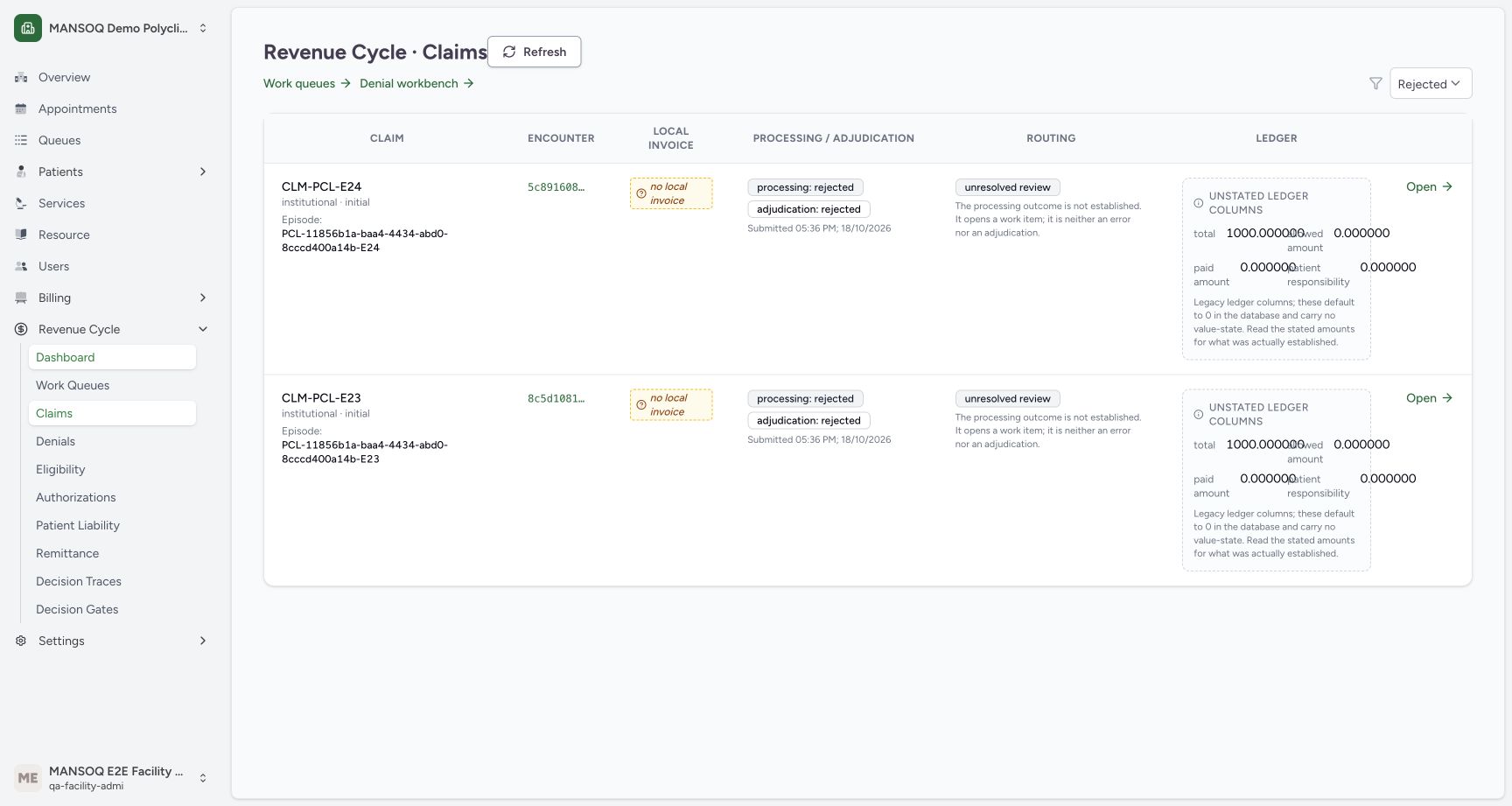This screenshot has height=806, width=1512.
Task: Click the Resource sidebar icon
Action: [x=21, y=235]
